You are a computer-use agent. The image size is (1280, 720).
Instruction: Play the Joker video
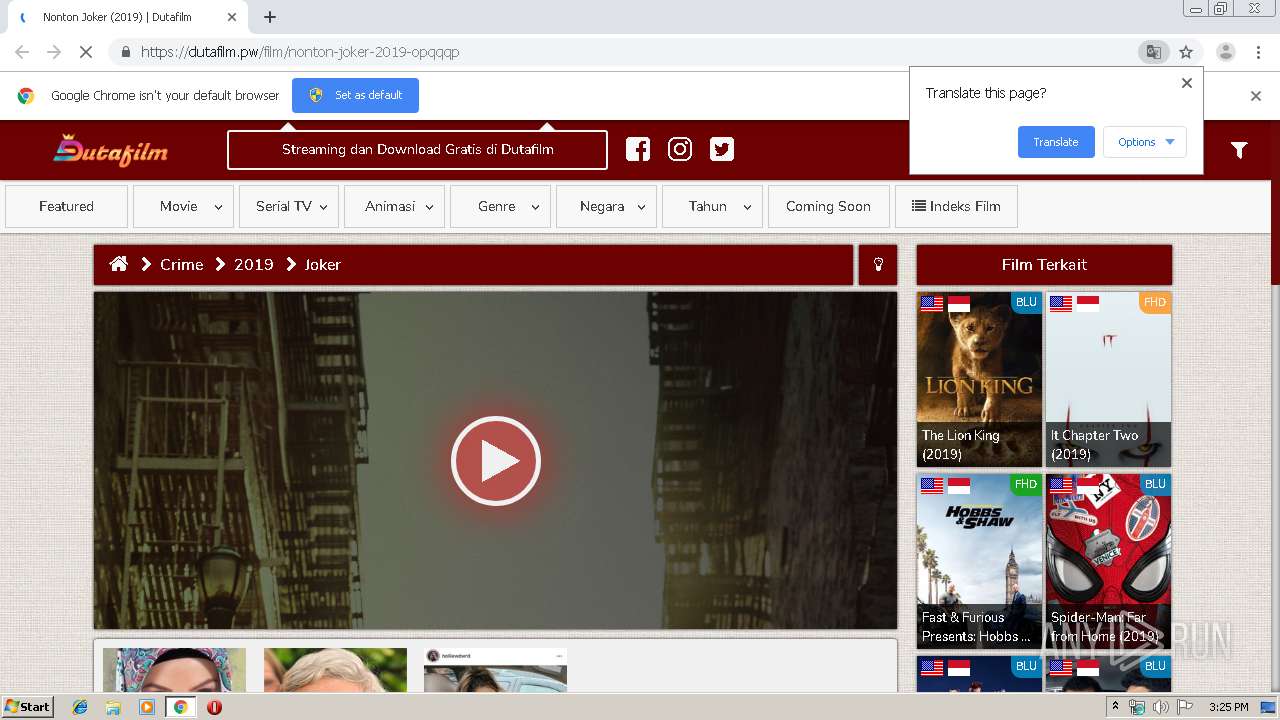[496, 461]
